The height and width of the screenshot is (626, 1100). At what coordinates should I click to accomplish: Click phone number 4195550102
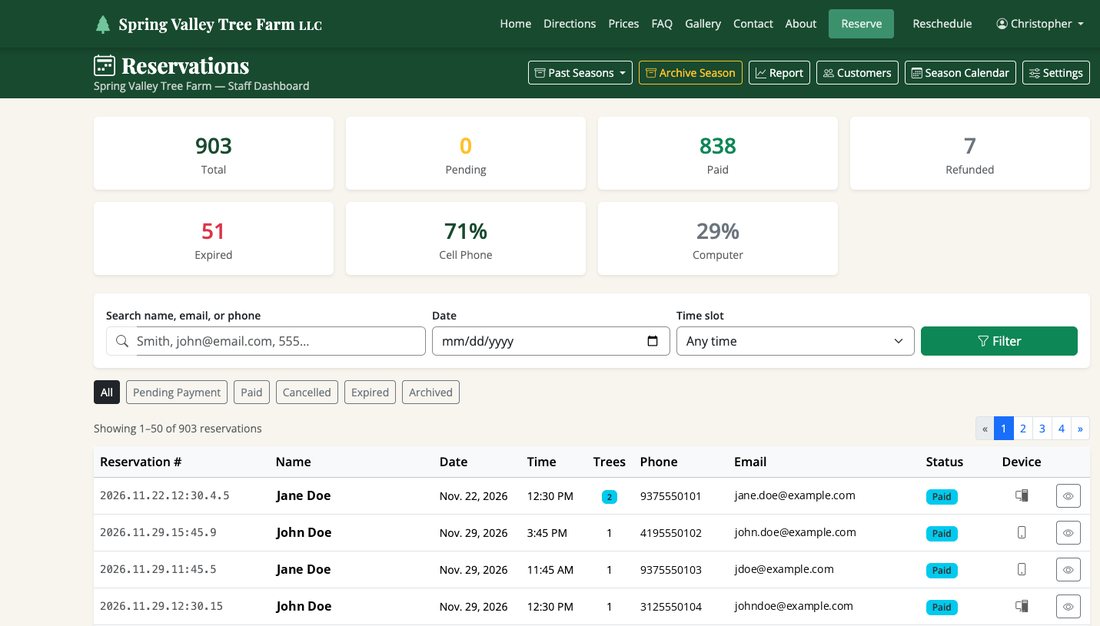(x=671, y=533)
